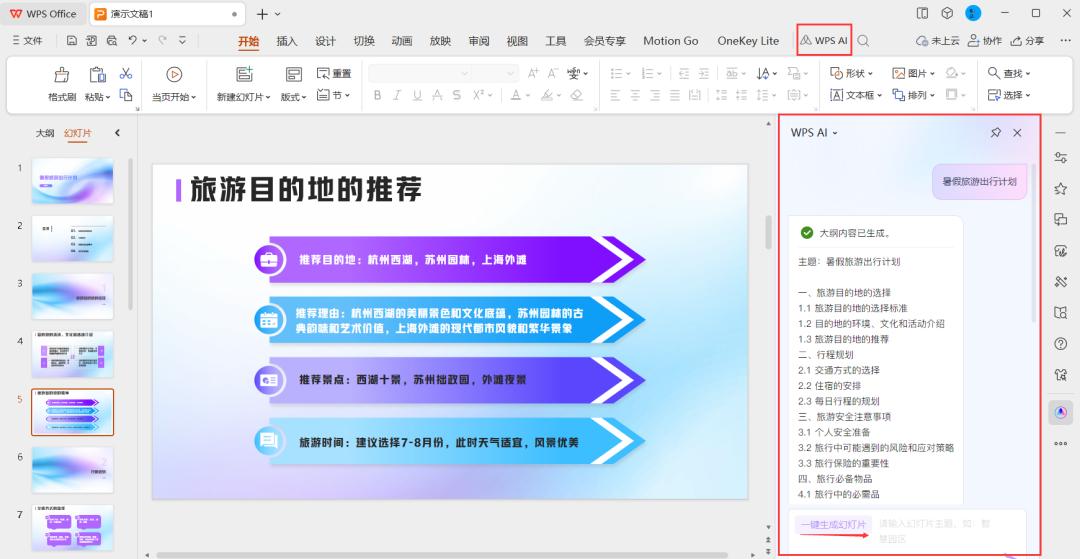The width and height of the screenshot is (1080, 559).
Task: Click the Redo arrow
Action: click(163, 41)
